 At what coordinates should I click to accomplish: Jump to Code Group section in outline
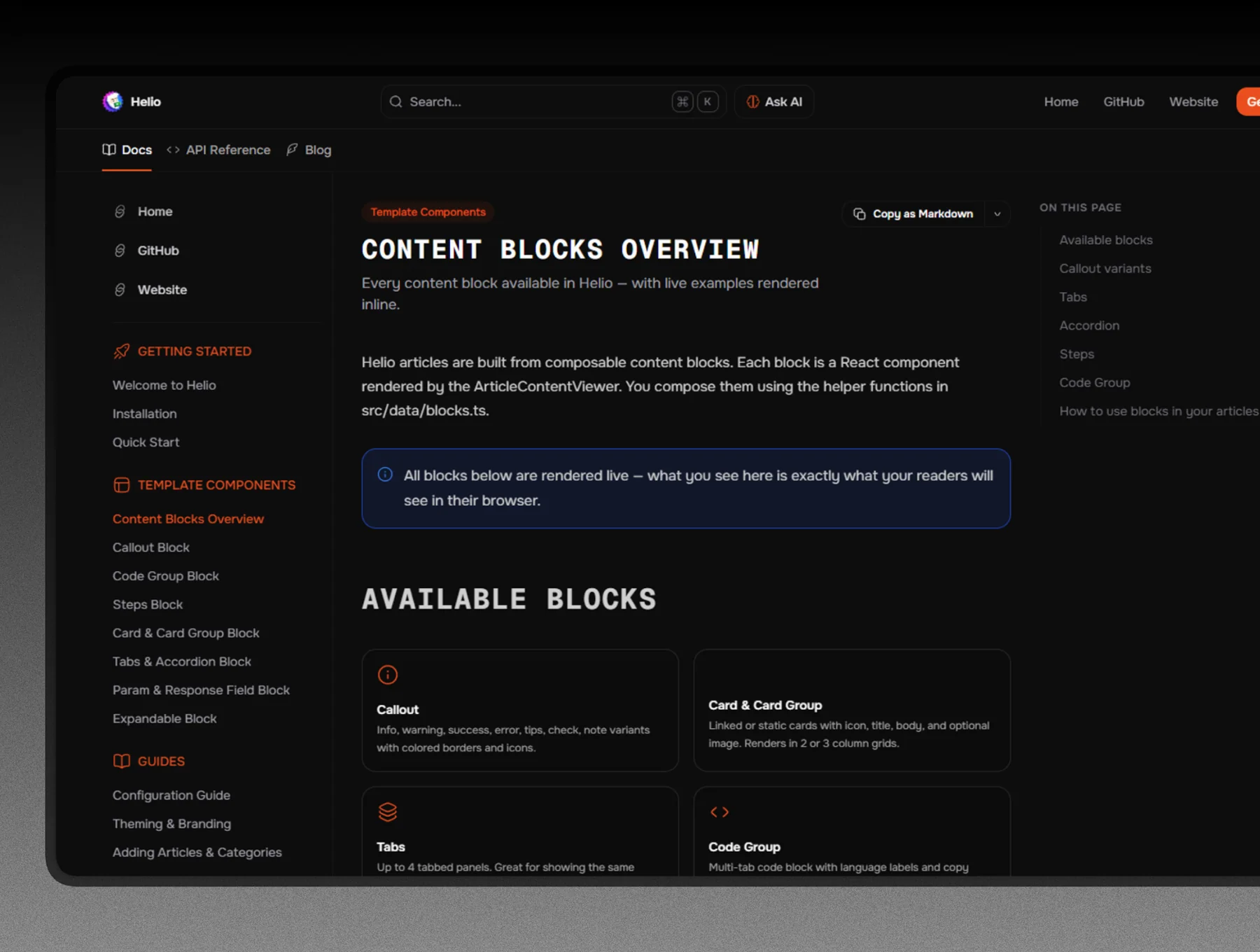pyautogui.click(x=1095, y=383)
